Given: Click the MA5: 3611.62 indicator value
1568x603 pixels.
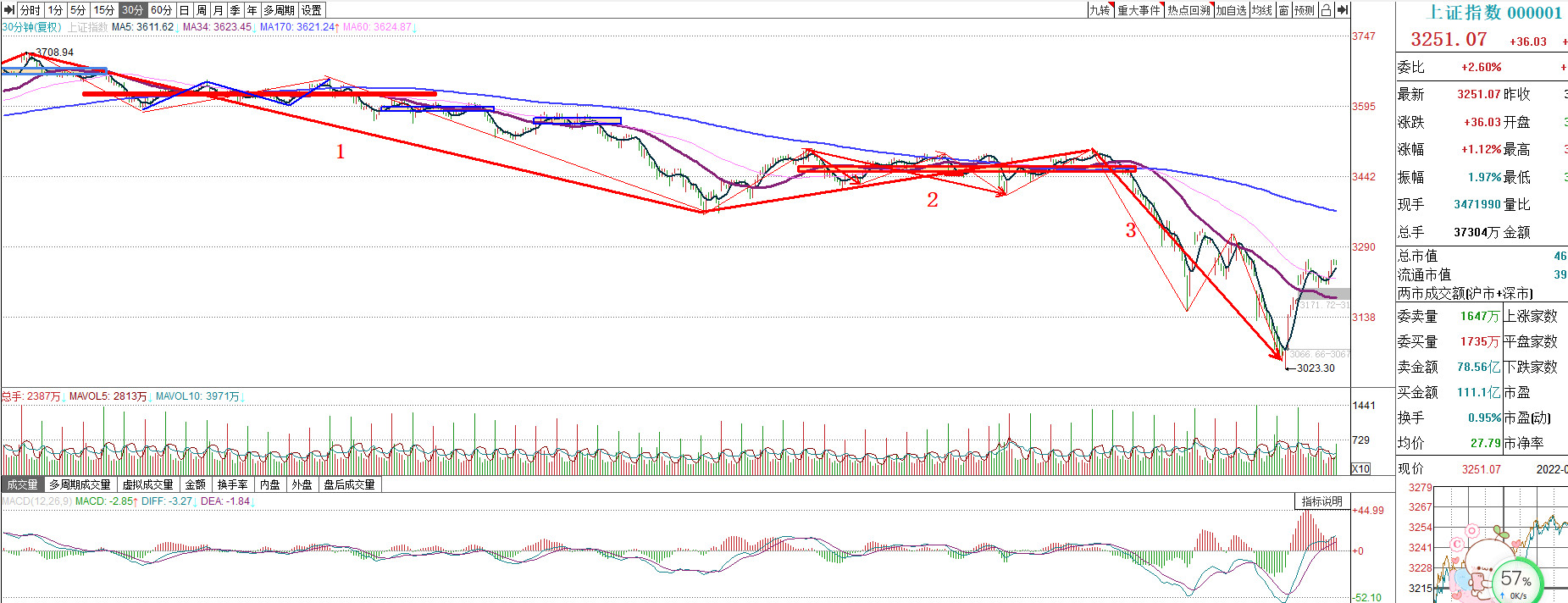Looking at the screenshot, I should pyautogui.click(x=143, y=27).
